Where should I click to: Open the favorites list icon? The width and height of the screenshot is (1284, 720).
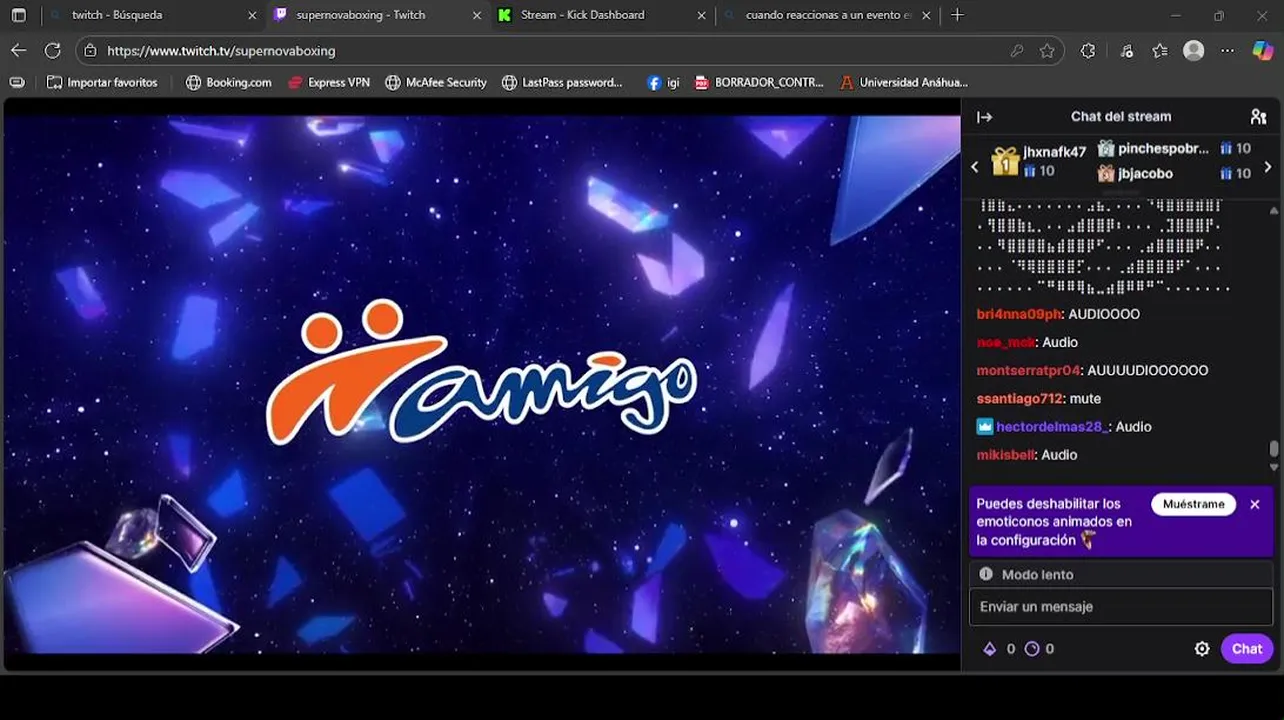click(1159, 50)
